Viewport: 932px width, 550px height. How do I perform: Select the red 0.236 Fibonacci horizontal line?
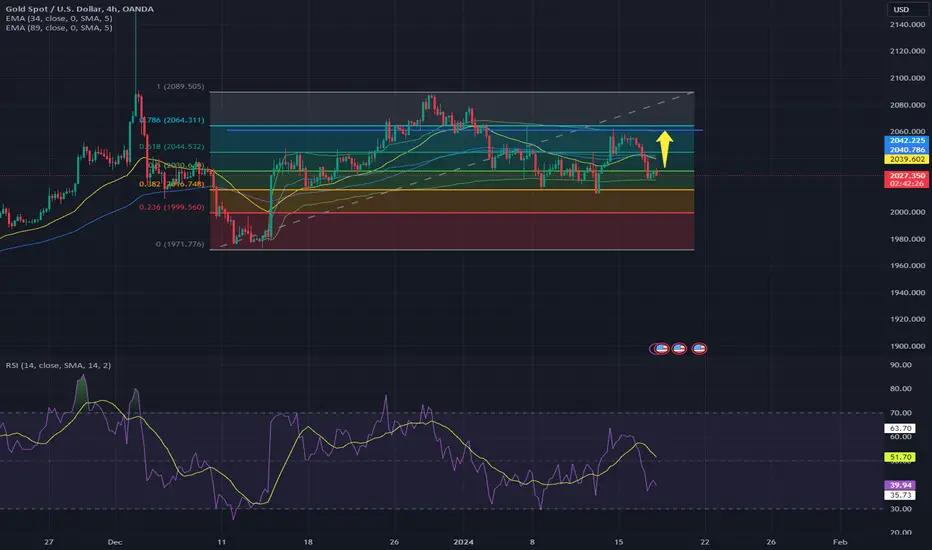[x=452, y=212]
